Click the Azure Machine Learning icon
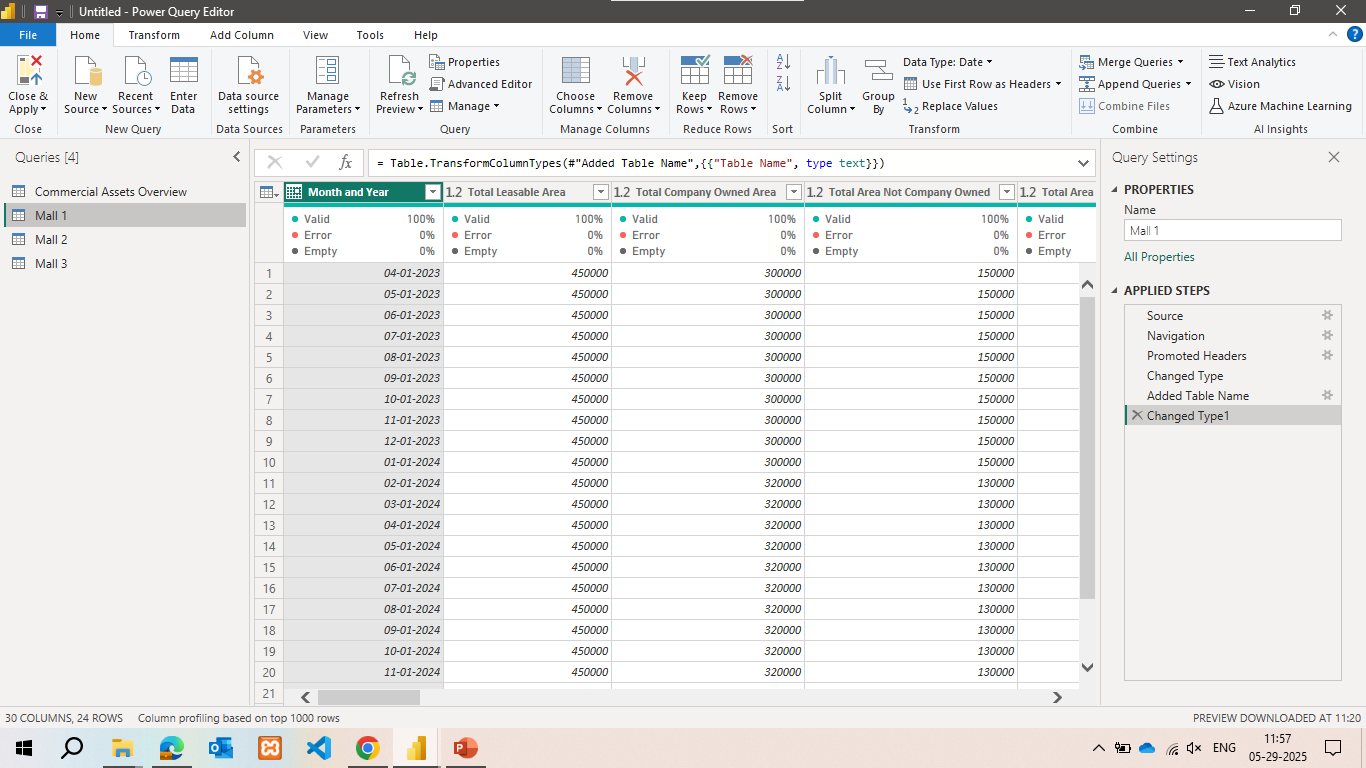 1217,106
